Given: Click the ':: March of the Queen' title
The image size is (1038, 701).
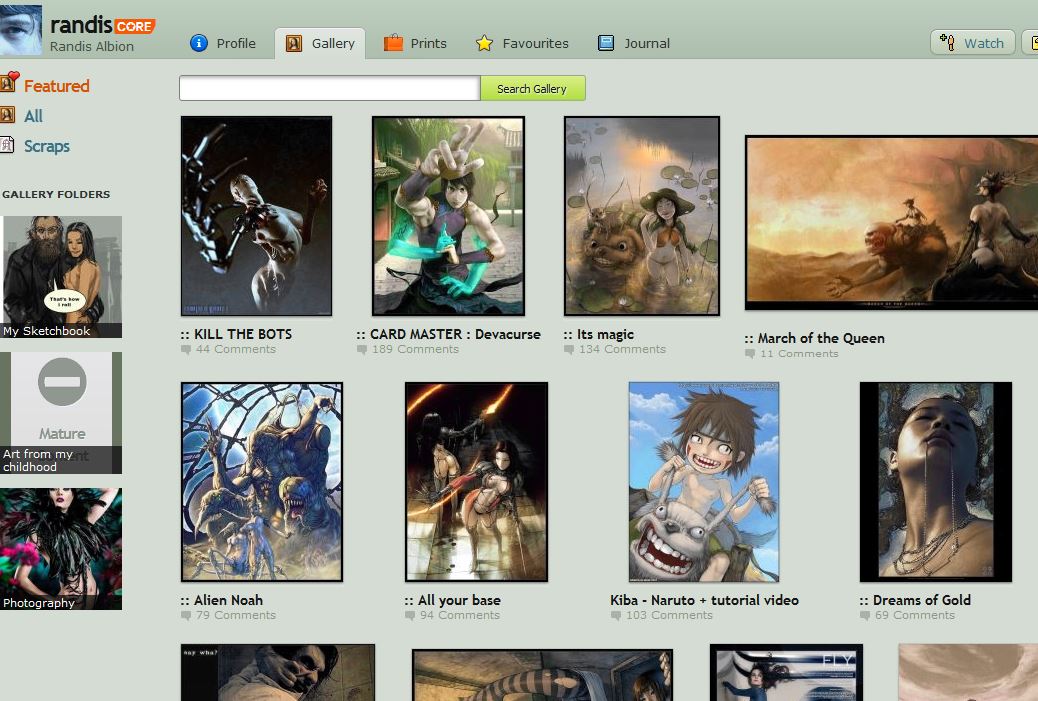Looking at the screenshot, I should (815, 338).
